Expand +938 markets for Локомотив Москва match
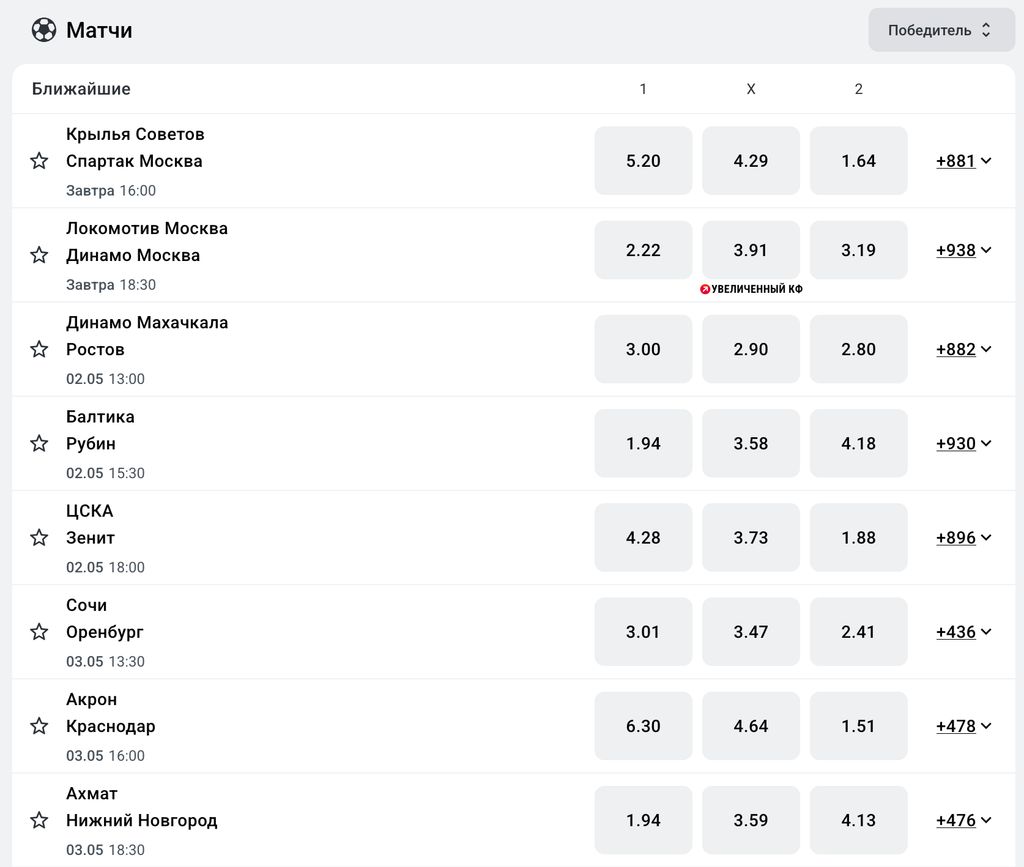Viewport: 1024px width, 867px height. pyautogui.click(x=964, y=250)
